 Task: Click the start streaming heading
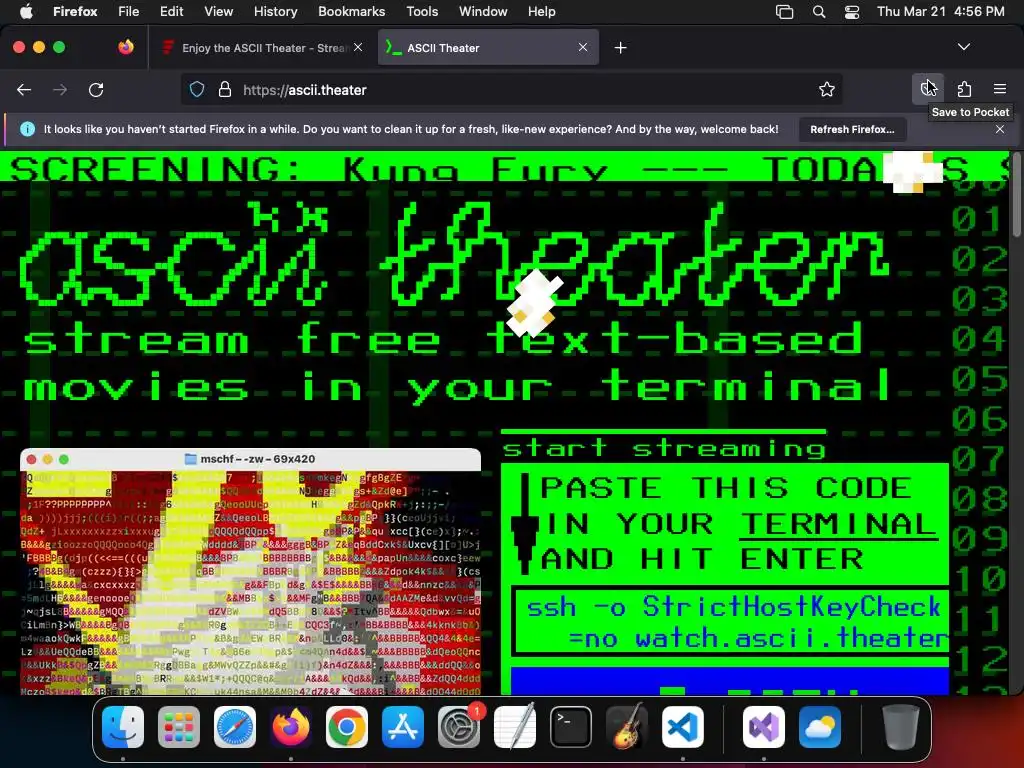(664, 449)
